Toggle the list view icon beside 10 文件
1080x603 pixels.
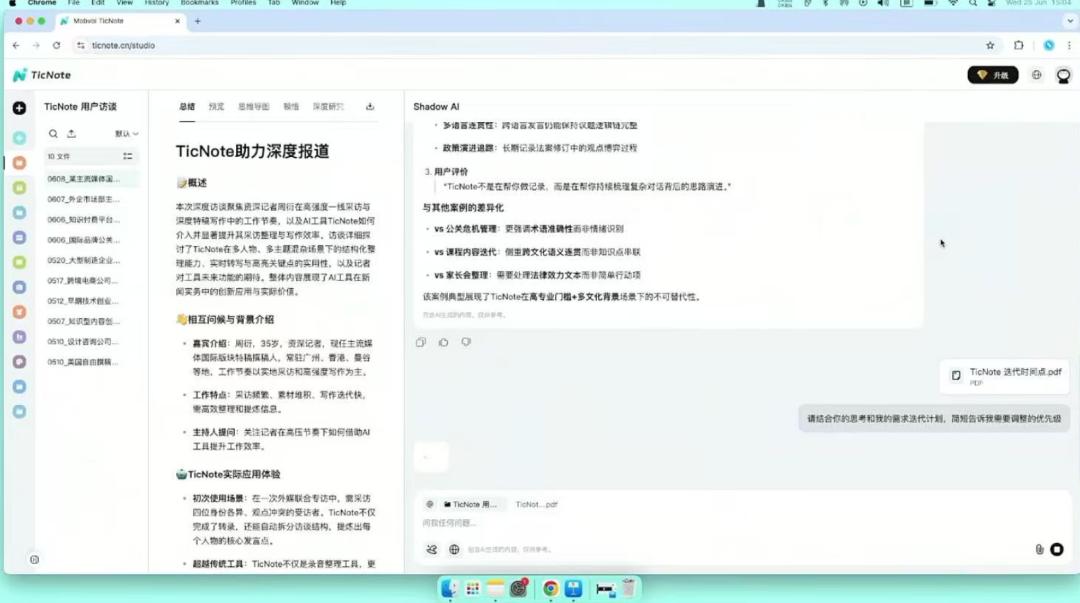[128, 156]
